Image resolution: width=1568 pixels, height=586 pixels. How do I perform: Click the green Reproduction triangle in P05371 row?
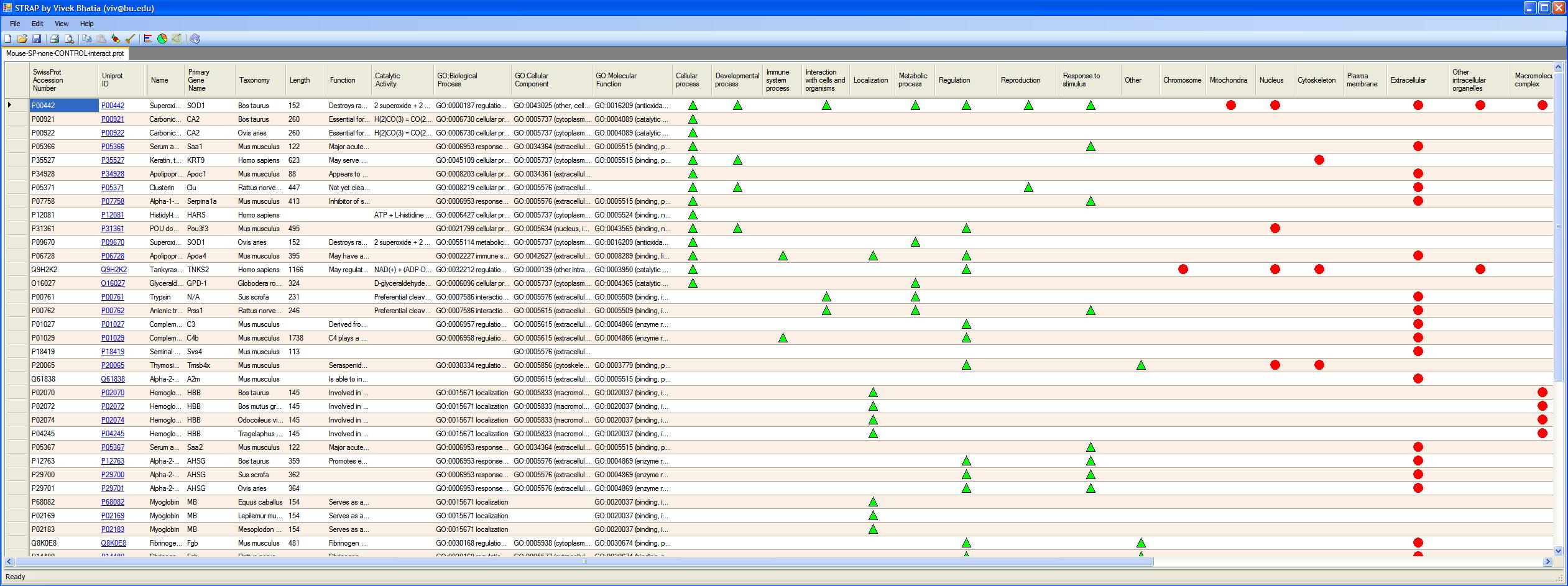click(x=1028, y=188)
